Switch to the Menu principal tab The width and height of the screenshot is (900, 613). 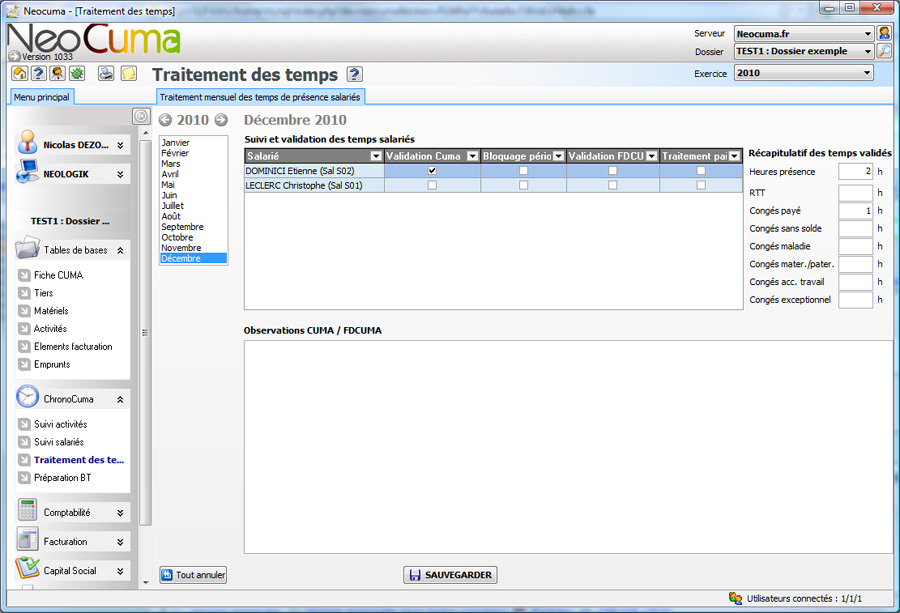tap(41, 97)
